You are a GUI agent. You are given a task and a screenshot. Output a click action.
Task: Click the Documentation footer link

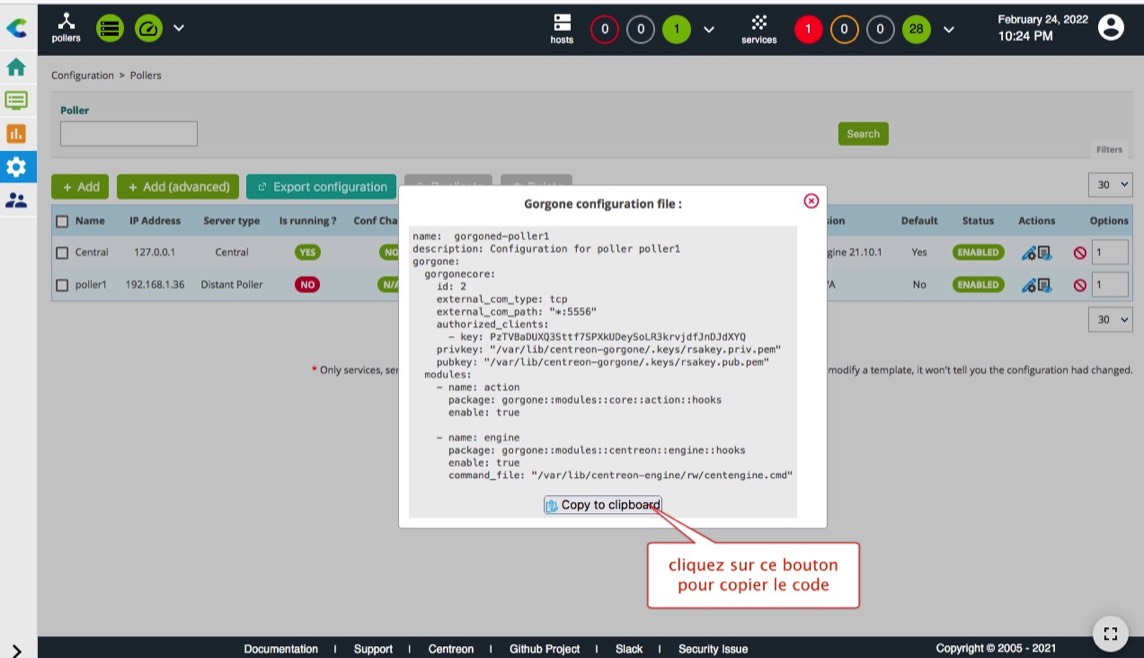coord(280,649)
